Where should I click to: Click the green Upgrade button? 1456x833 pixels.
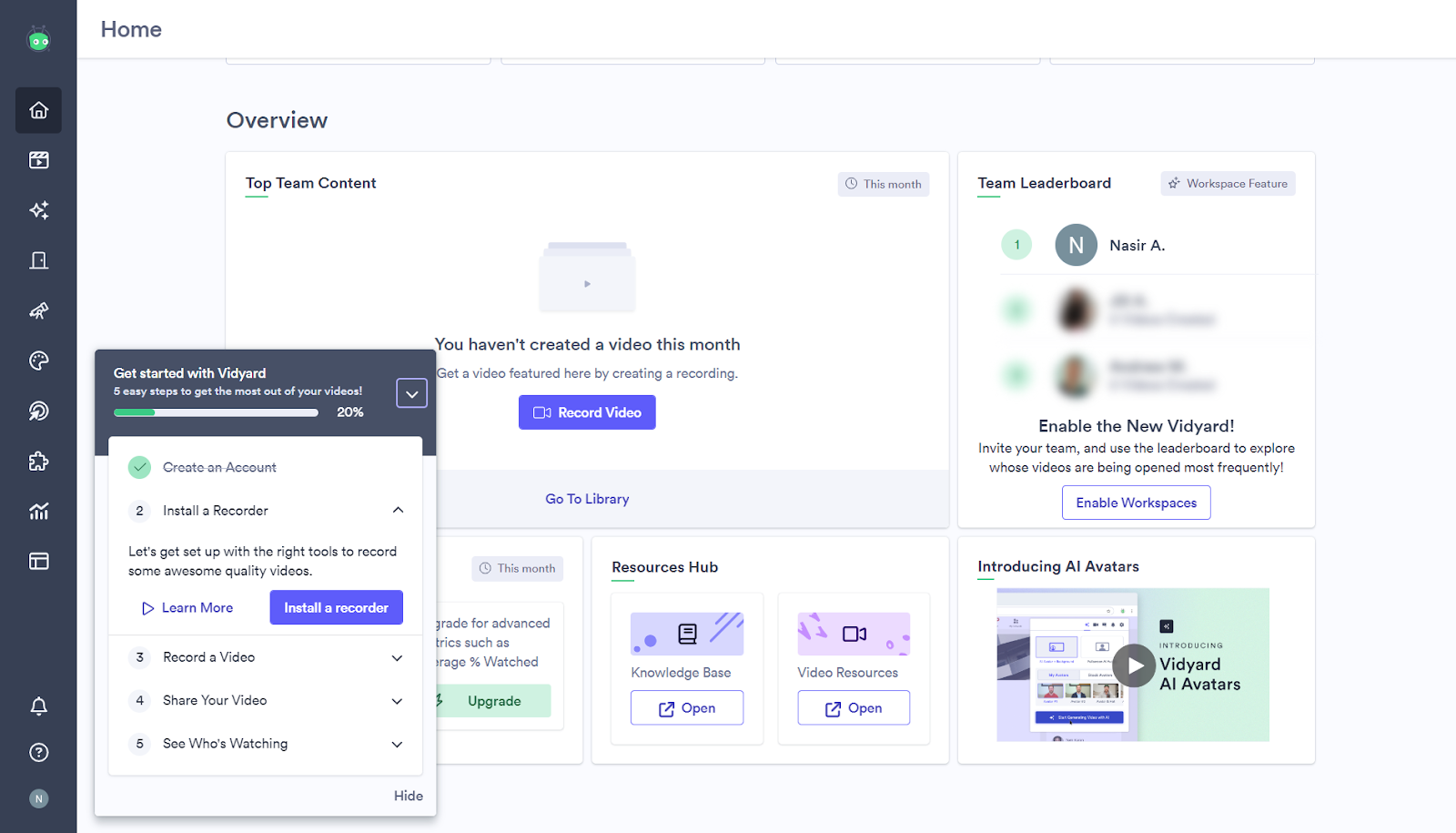(494, 701)
